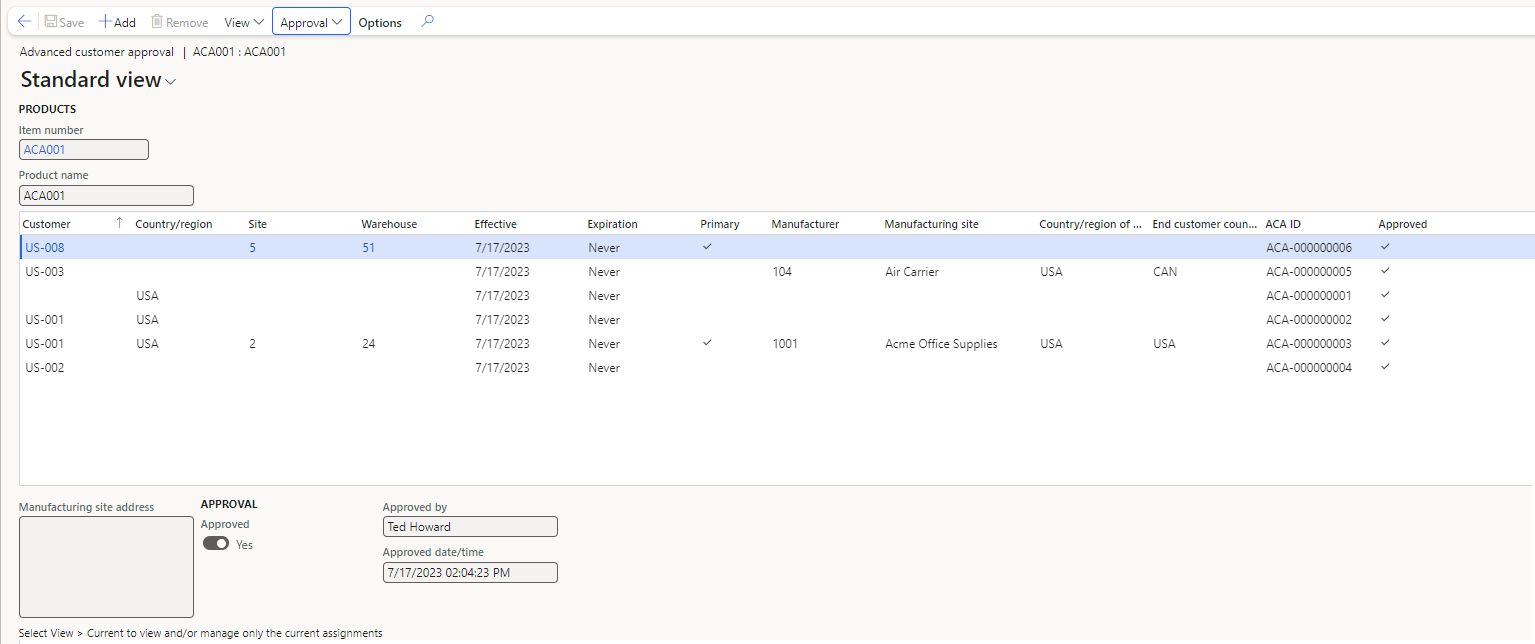Open the Approval dropdown menu

coord(311,21)
